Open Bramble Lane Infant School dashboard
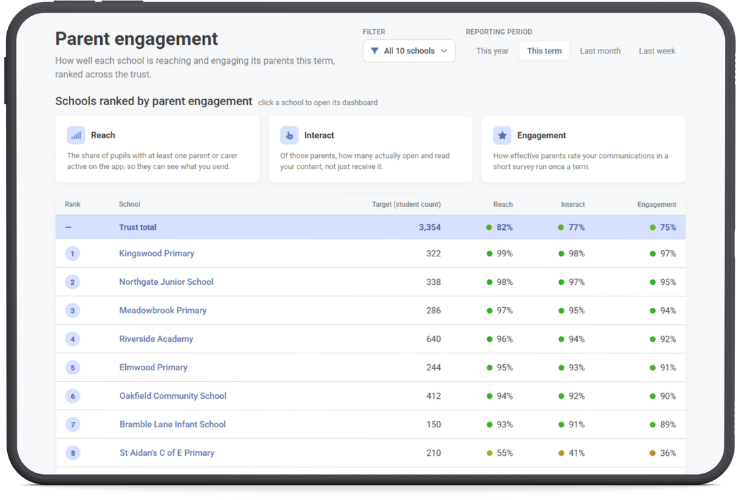The width and height of the screenshot is (740, 500). pos(172,424)
